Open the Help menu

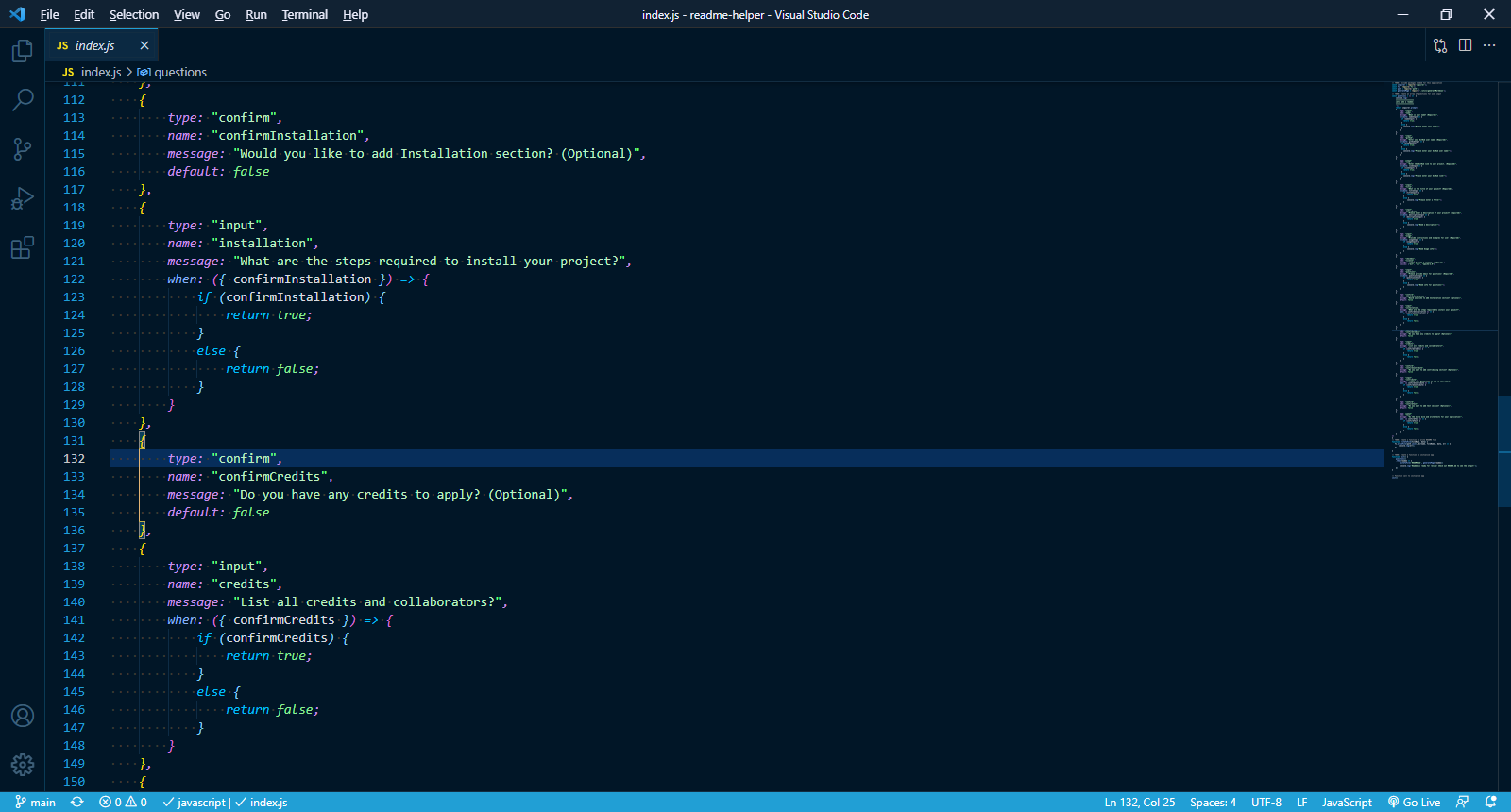[355, 14]
